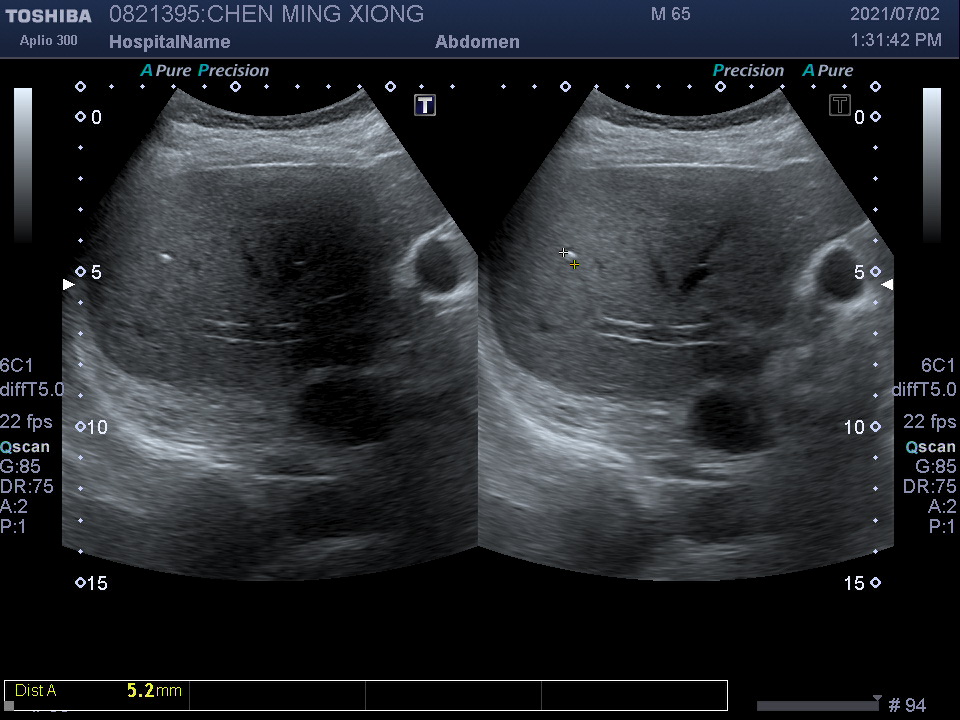Viewport: 960px width, 720px height.
Task: Click the right G:85 gain value
Action: coord(936,466)
